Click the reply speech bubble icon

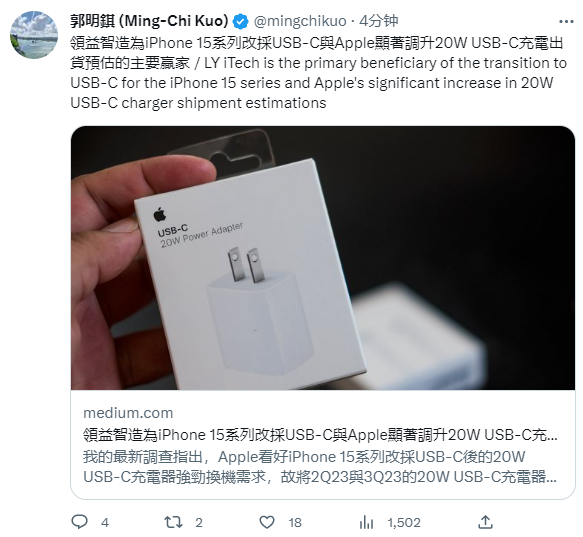click(x=80, y=522)
